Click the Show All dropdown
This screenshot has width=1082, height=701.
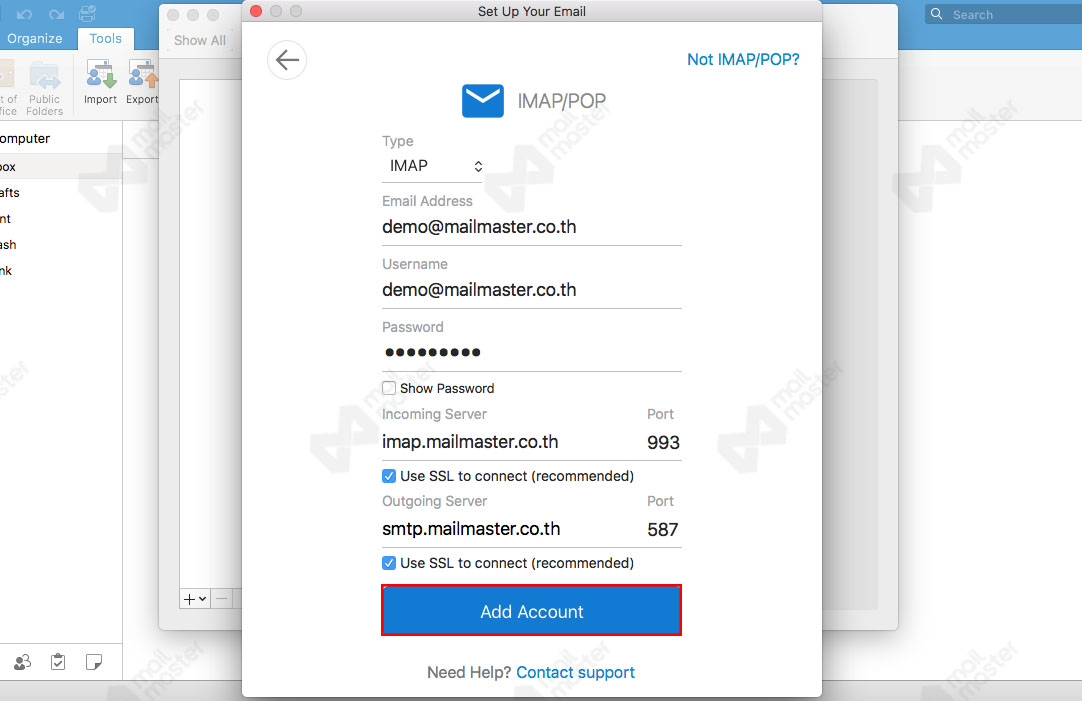click(x=199, y=40)
